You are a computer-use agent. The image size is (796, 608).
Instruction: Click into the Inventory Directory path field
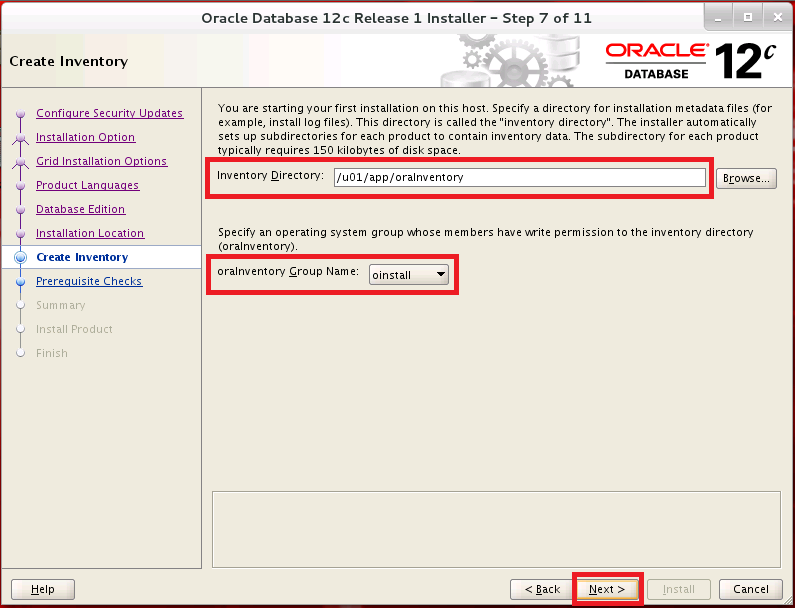click(x=519, y=178)
